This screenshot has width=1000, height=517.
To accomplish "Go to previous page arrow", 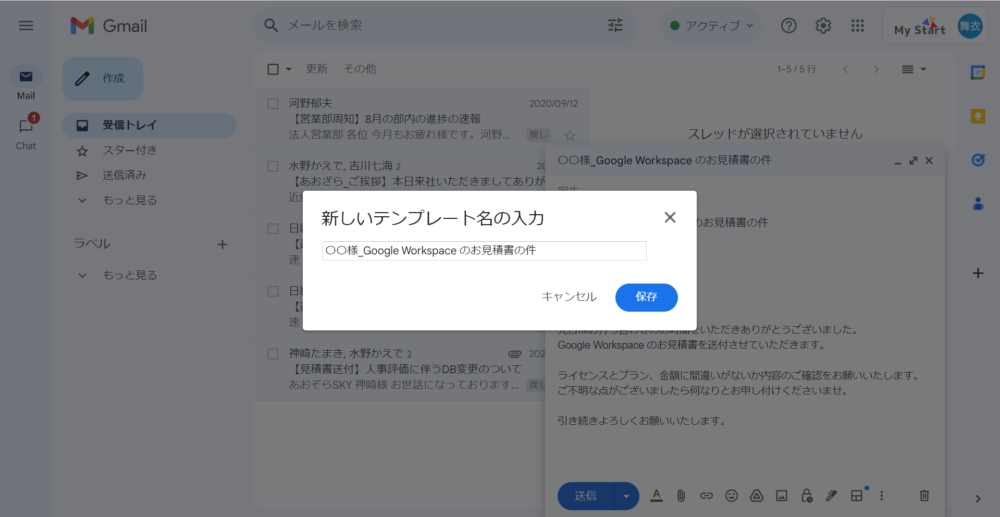I will tap(846, 69).
